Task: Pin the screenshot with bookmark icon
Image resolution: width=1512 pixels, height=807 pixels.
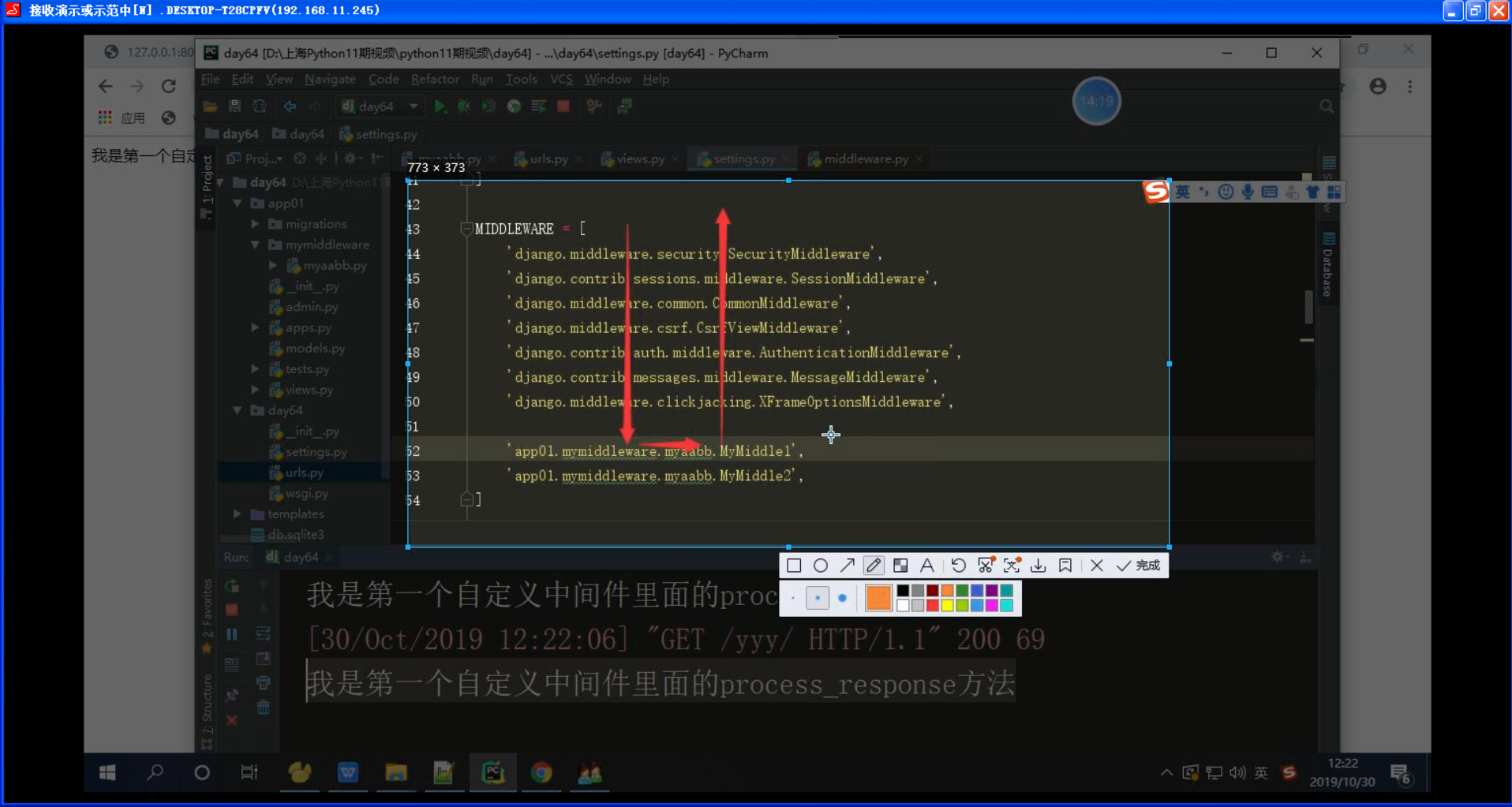Action: 1065,566
